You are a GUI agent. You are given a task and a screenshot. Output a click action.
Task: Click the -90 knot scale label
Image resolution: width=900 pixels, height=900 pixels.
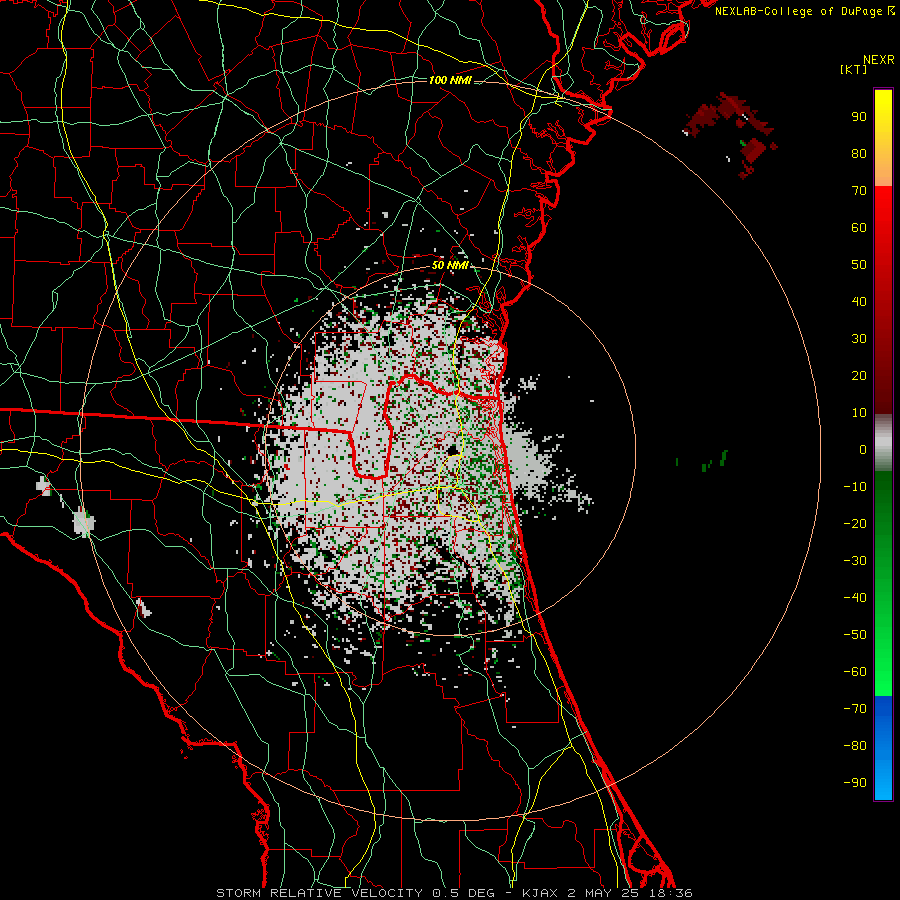coord(855,783)
